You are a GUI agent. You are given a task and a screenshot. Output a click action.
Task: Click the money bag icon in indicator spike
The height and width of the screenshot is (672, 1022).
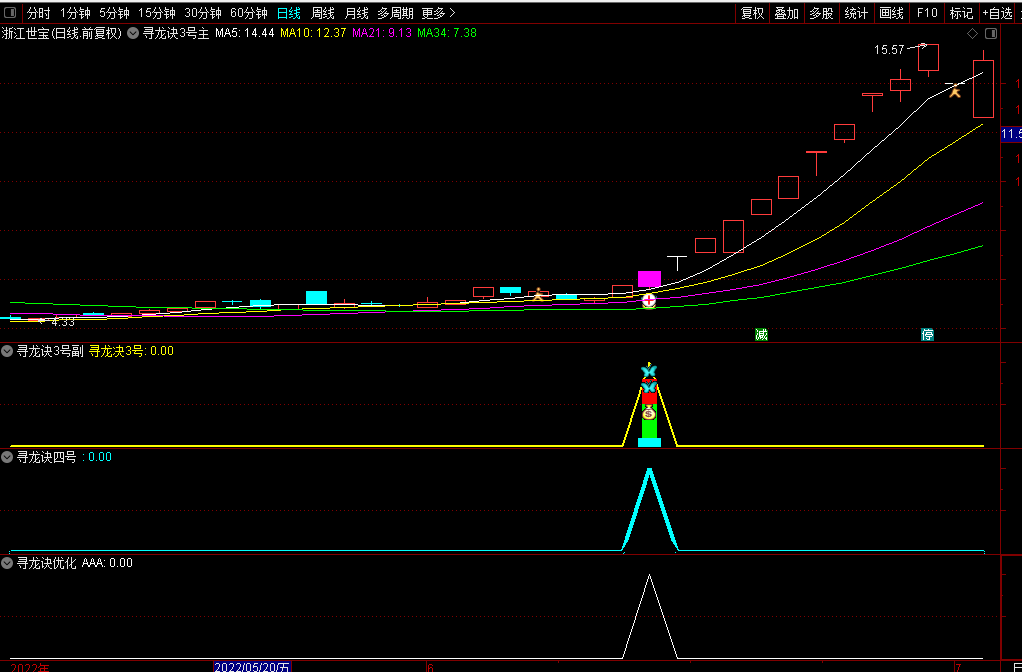pos(649,412)
